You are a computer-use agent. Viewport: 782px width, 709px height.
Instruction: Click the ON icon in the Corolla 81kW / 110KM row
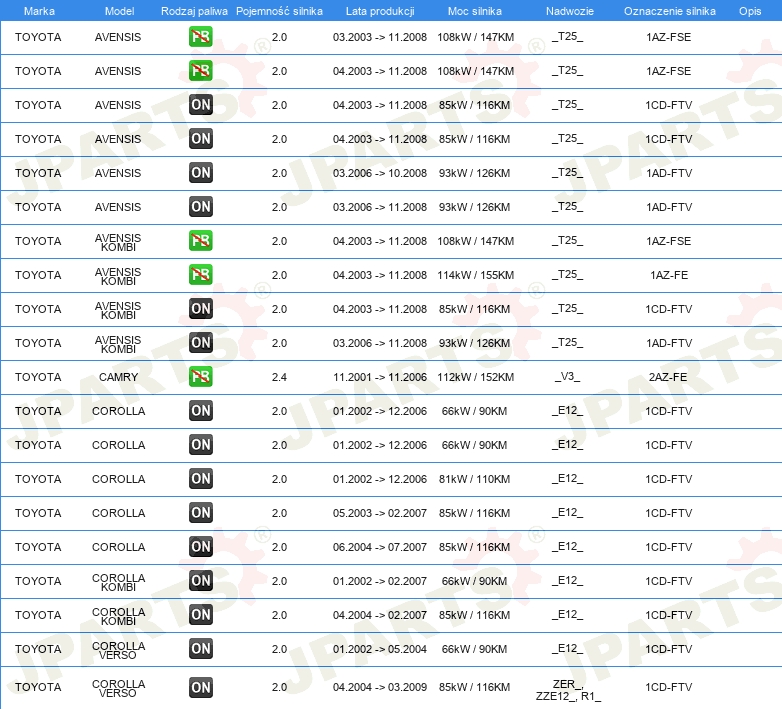(200, 479)
